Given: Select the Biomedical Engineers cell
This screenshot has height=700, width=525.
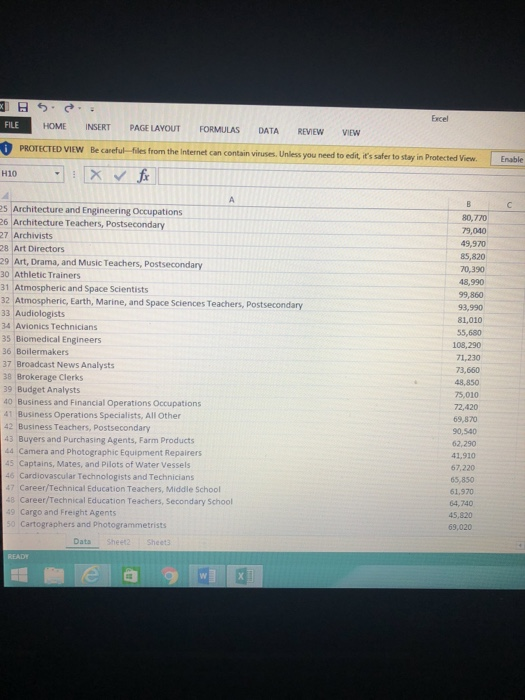Looking at the screenshot, I should [x=229, y=340].
